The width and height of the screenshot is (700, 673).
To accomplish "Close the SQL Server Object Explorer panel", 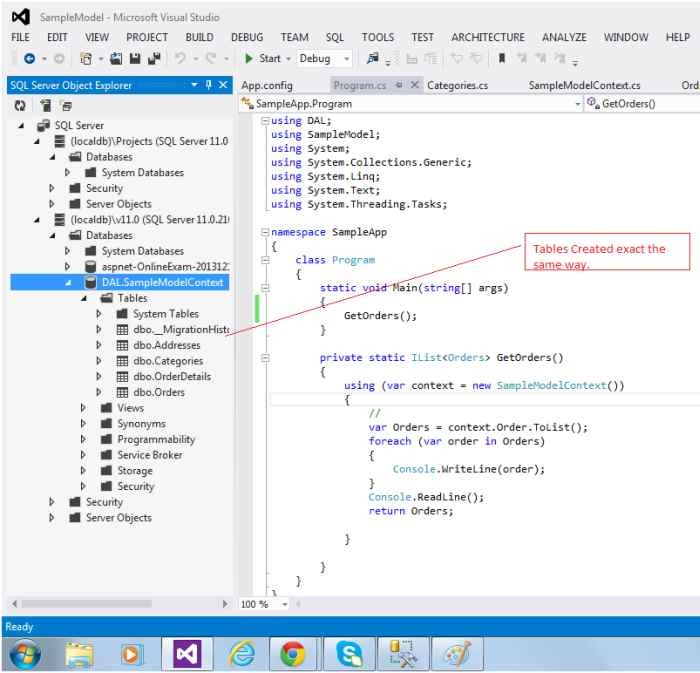I will [223, 86].
